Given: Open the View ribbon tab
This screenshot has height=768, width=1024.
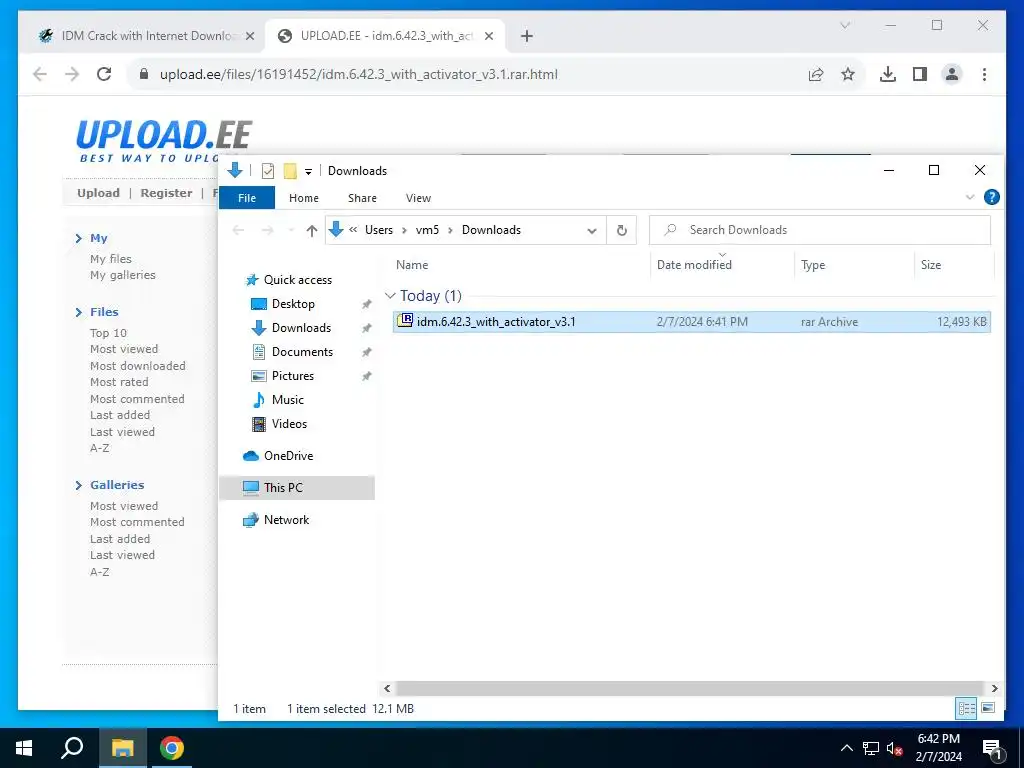Looking at the screenshot, I should 418,198.
